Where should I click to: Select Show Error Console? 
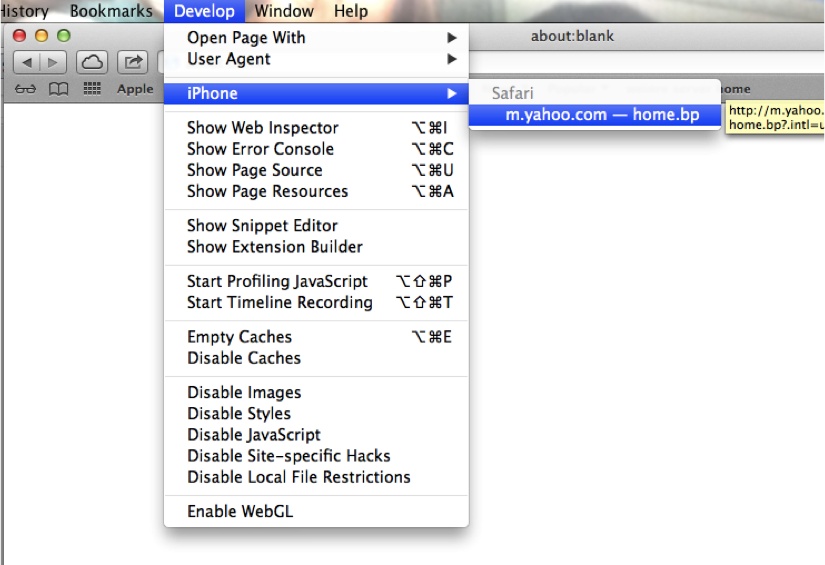pyautogui.click(x=316, y=149)
